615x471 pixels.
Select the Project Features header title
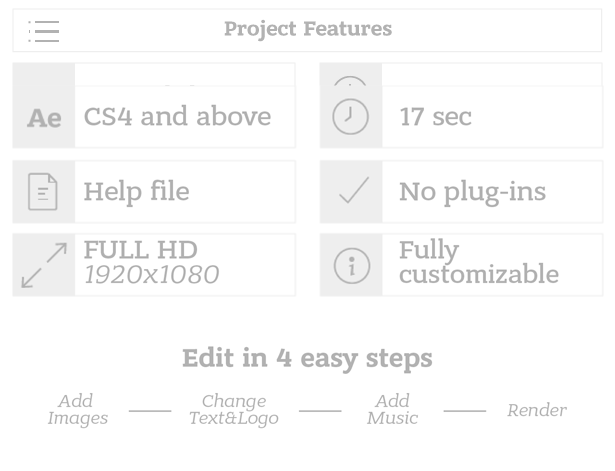pyautogui.click(x=308, y=29)
